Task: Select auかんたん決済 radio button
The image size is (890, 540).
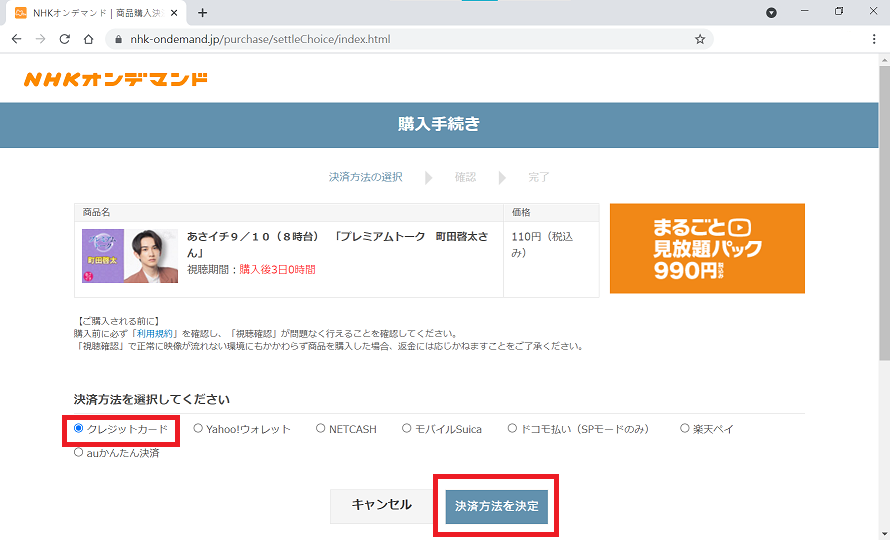Action: (78, 453)
